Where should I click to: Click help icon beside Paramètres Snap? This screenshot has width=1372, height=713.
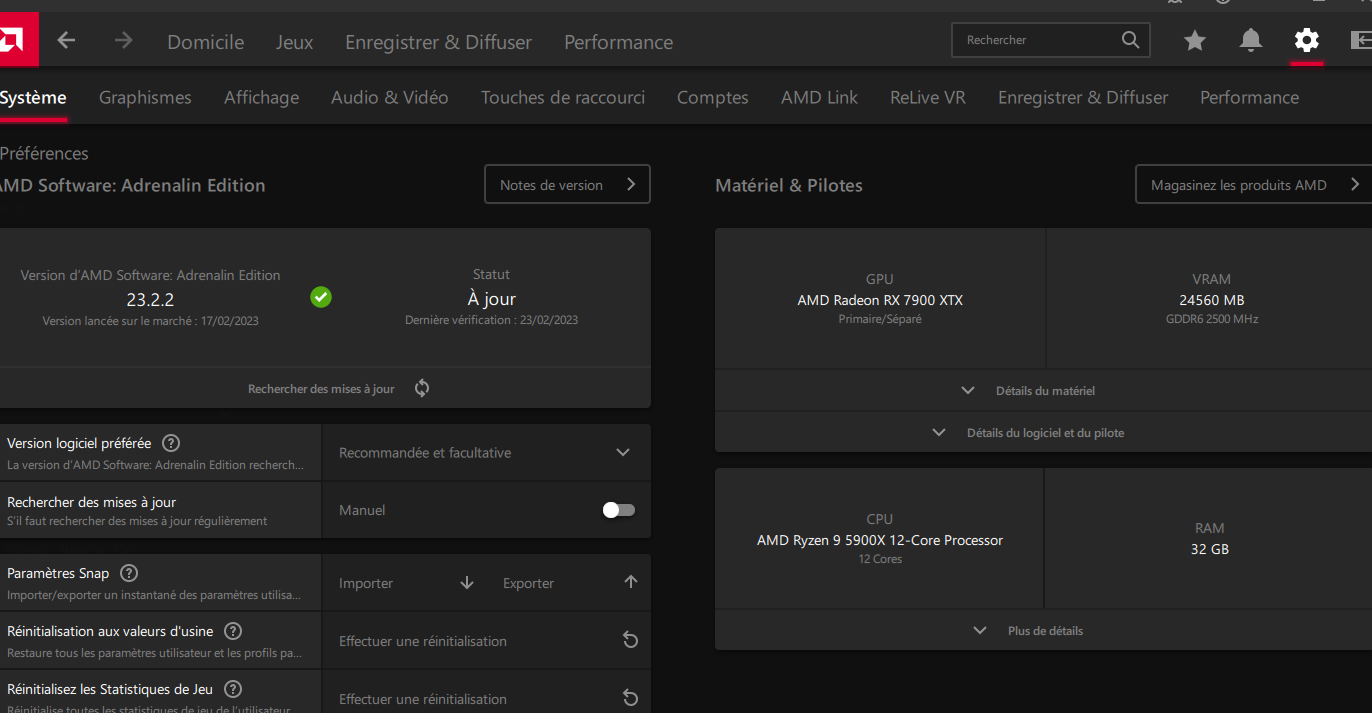[x=129, y=574]
